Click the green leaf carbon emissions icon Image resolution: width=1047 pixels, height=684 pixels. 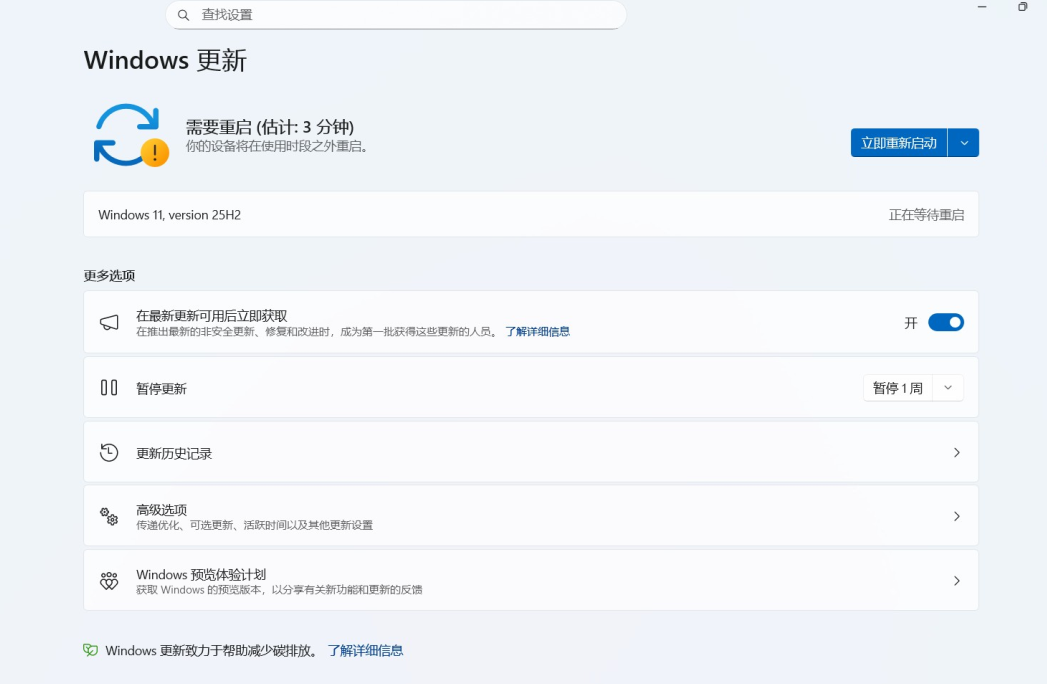90,650
